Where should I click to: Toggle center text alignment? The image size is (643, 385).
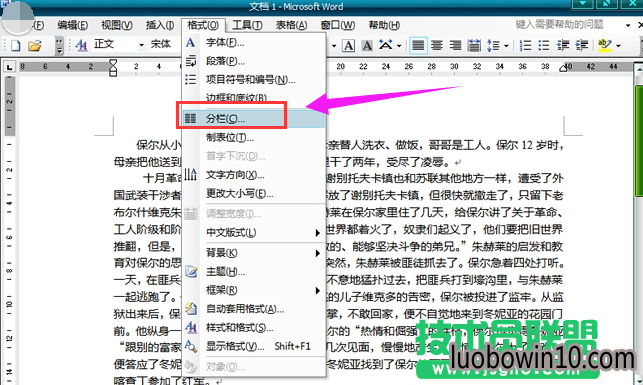437,45
